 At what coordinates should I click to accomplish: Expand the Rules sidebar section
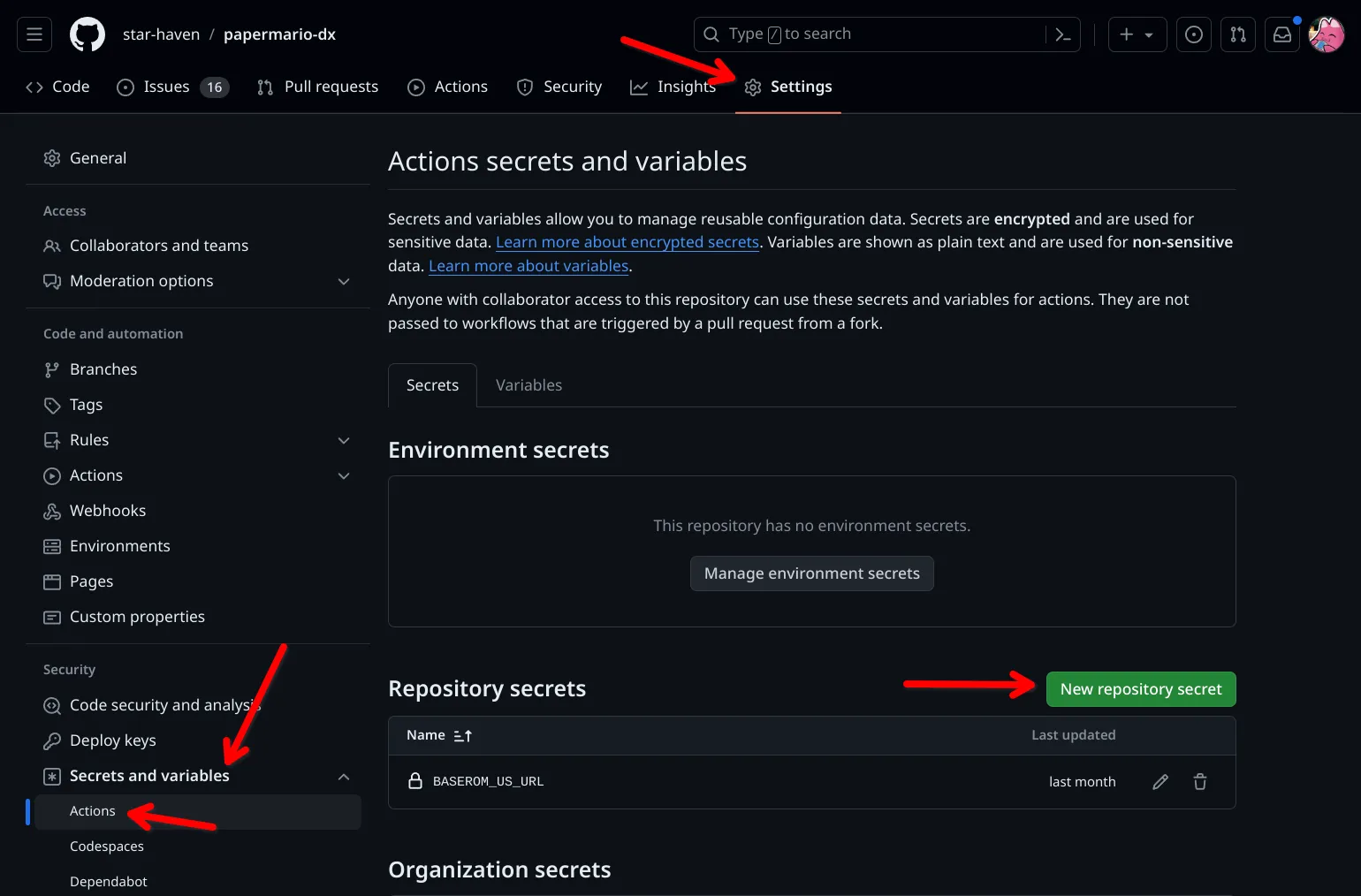[344, 440]
